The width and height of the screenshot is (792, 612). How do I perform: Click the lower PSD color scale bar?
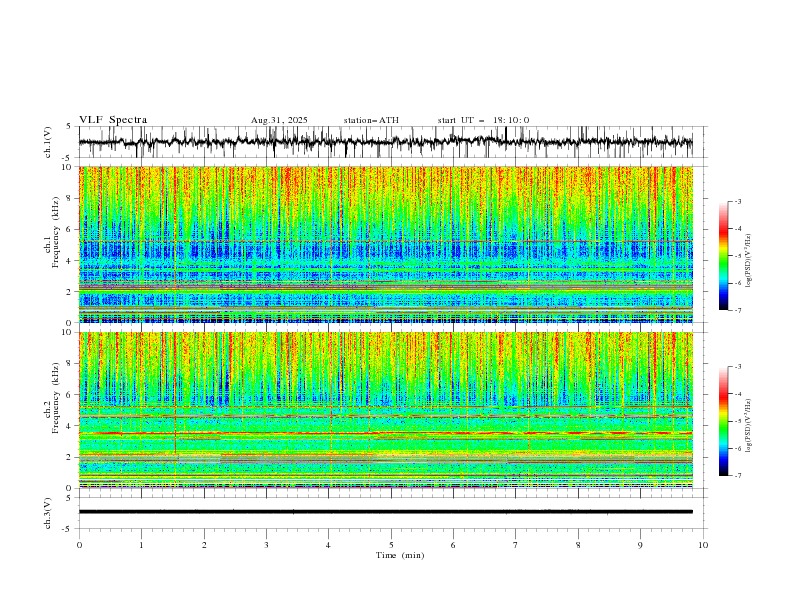[723, 421]
